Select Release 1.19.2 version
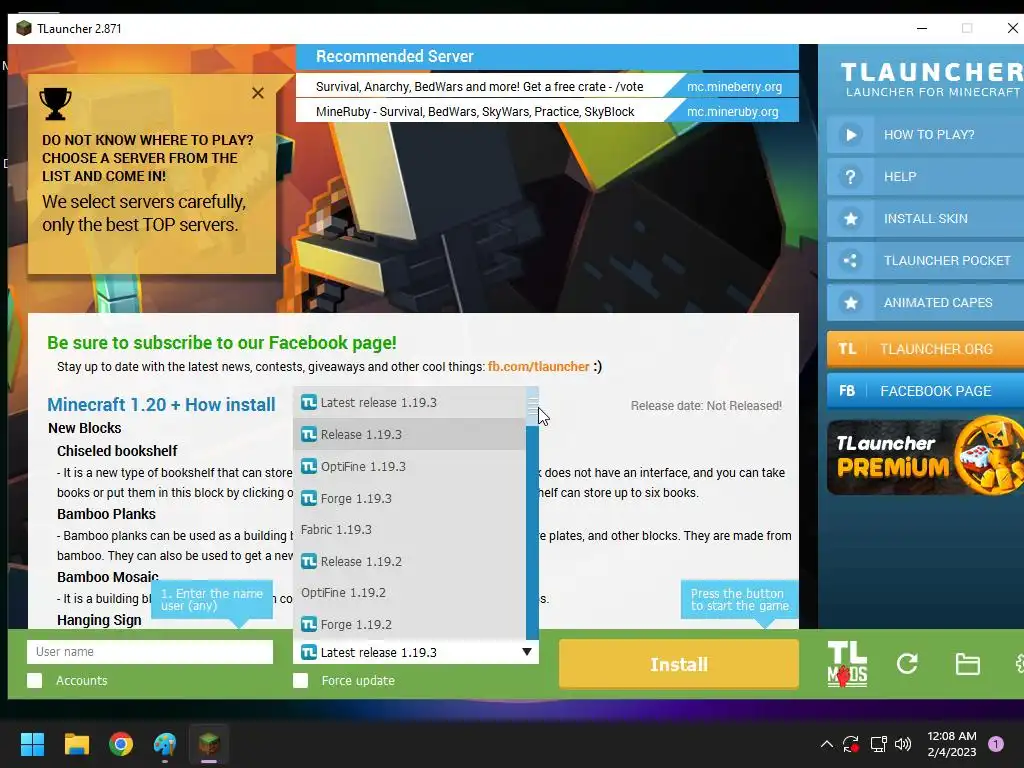This screenshot has width=1024, height=768. click(x=409, y=562)
